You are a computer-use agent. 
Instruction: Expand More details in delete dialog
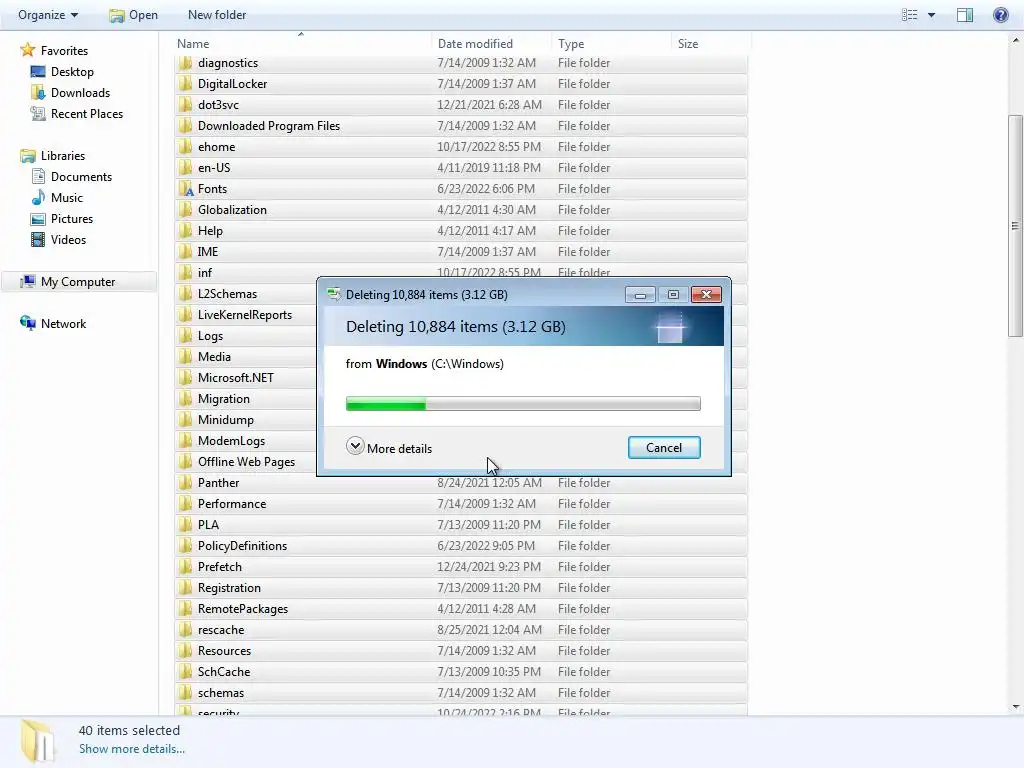[389, 447]
